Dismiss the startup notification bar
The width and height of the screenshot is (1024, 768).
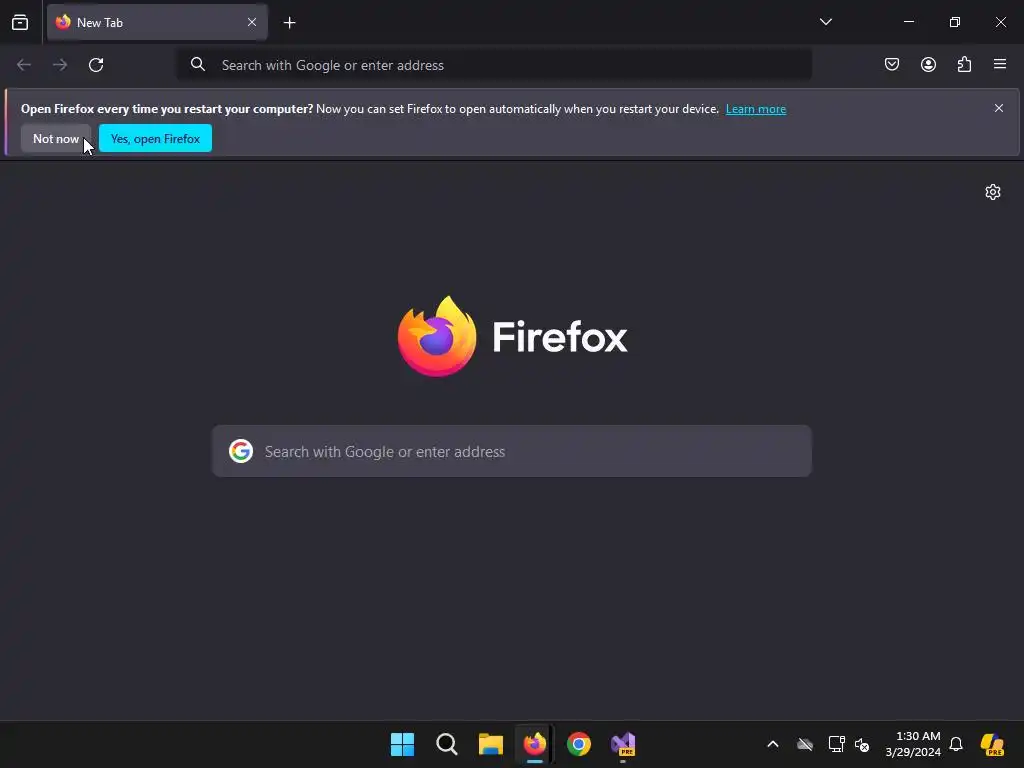999,108
